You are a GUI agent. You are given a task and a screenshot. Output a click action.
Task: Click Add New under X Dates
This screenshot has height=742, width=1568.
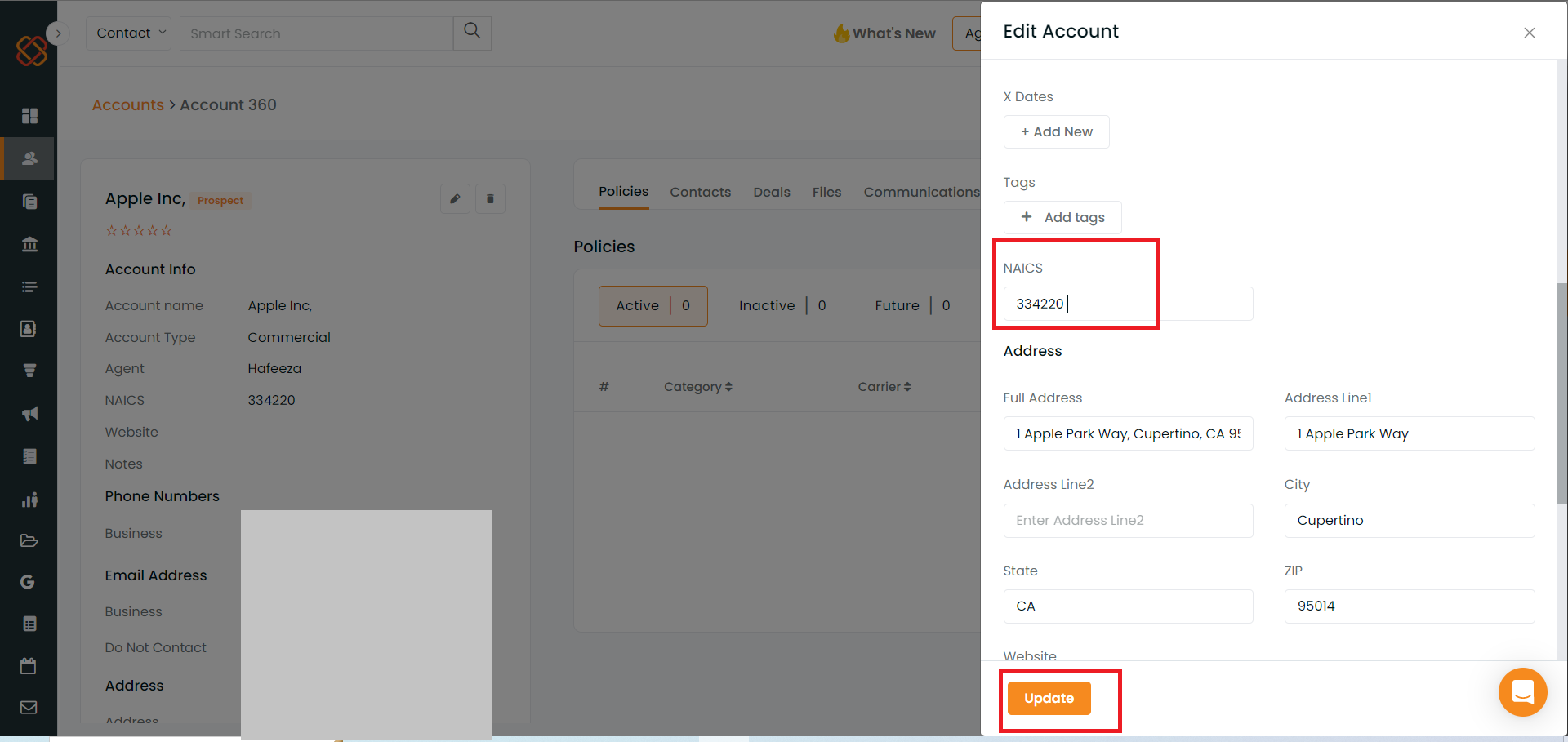click(x=1056, y=131)
